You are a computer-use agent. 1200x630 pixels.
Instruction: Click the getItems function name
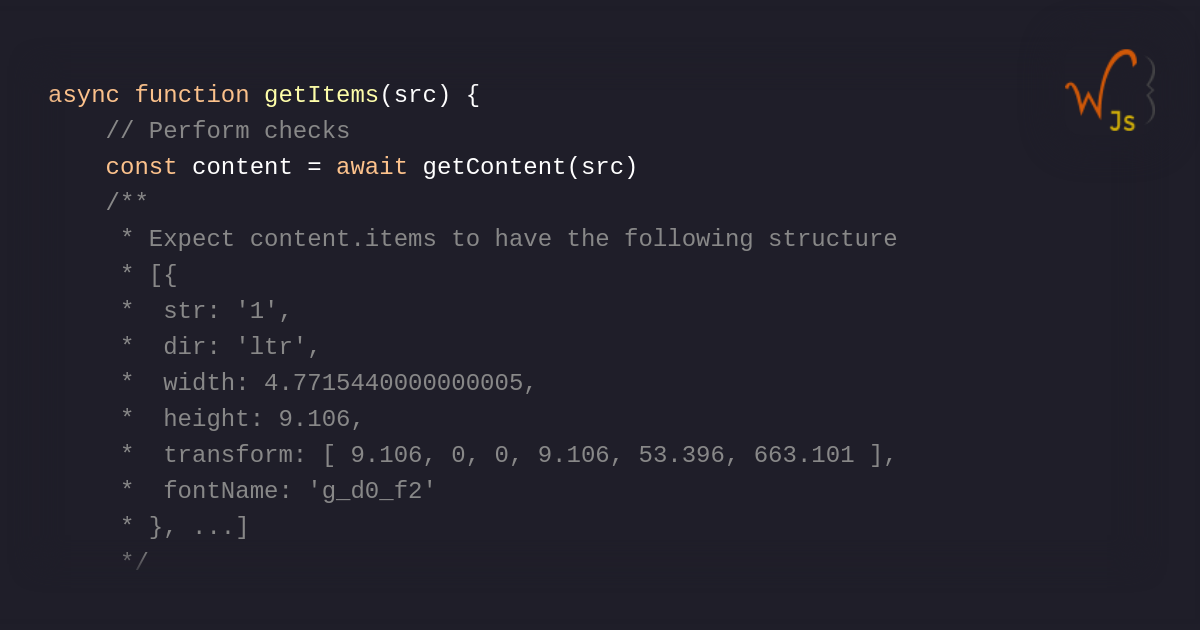321,95
